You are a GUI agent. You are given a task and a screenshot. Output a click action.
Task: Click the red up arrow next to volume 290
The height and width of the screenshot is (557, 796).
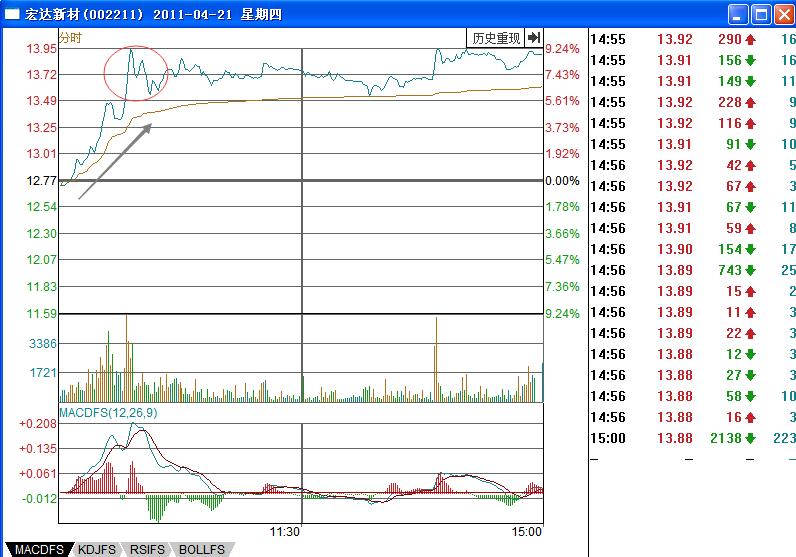(750, 39)
